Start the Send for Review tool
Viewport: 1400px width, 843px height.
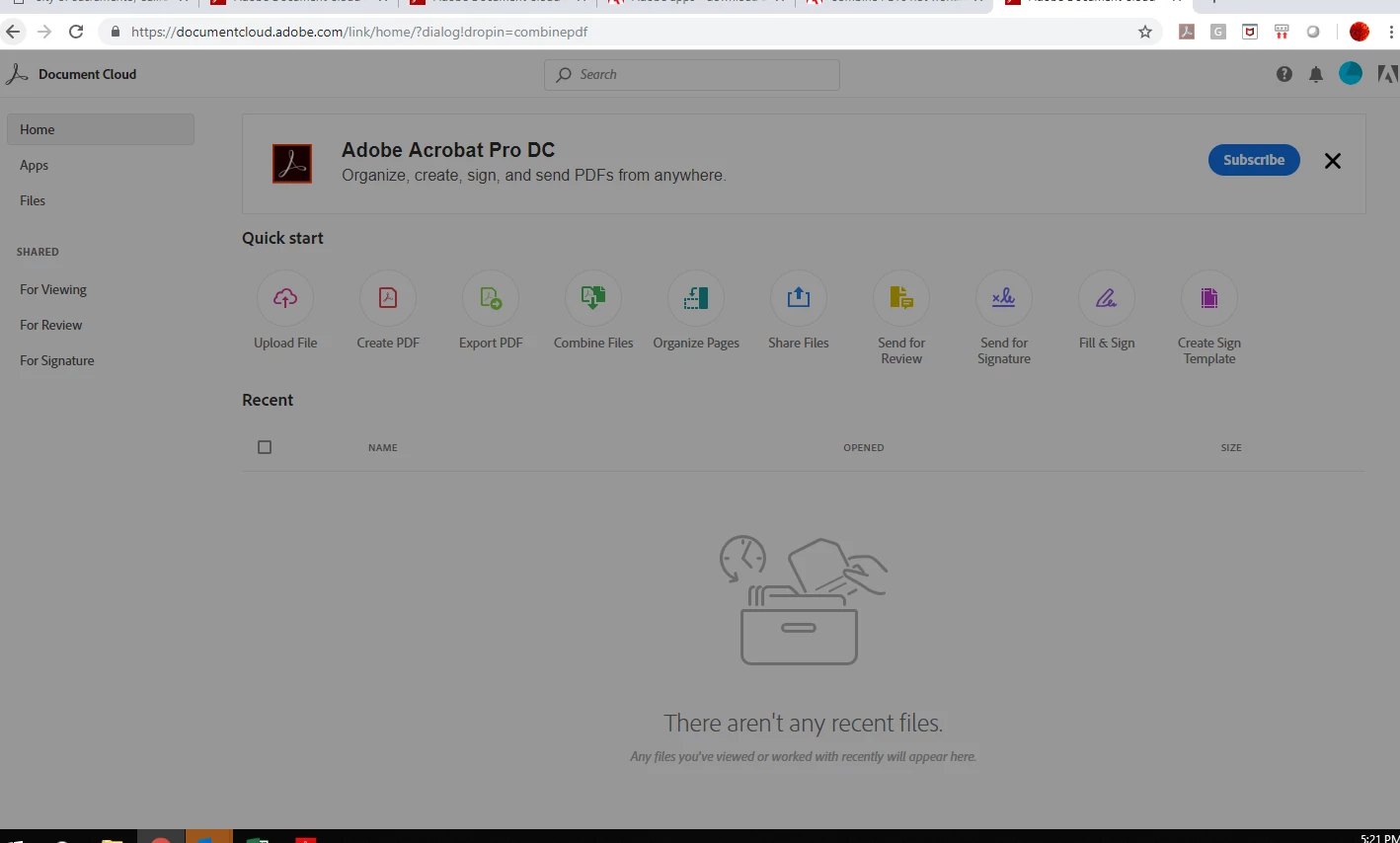click(x=901, y=298)
